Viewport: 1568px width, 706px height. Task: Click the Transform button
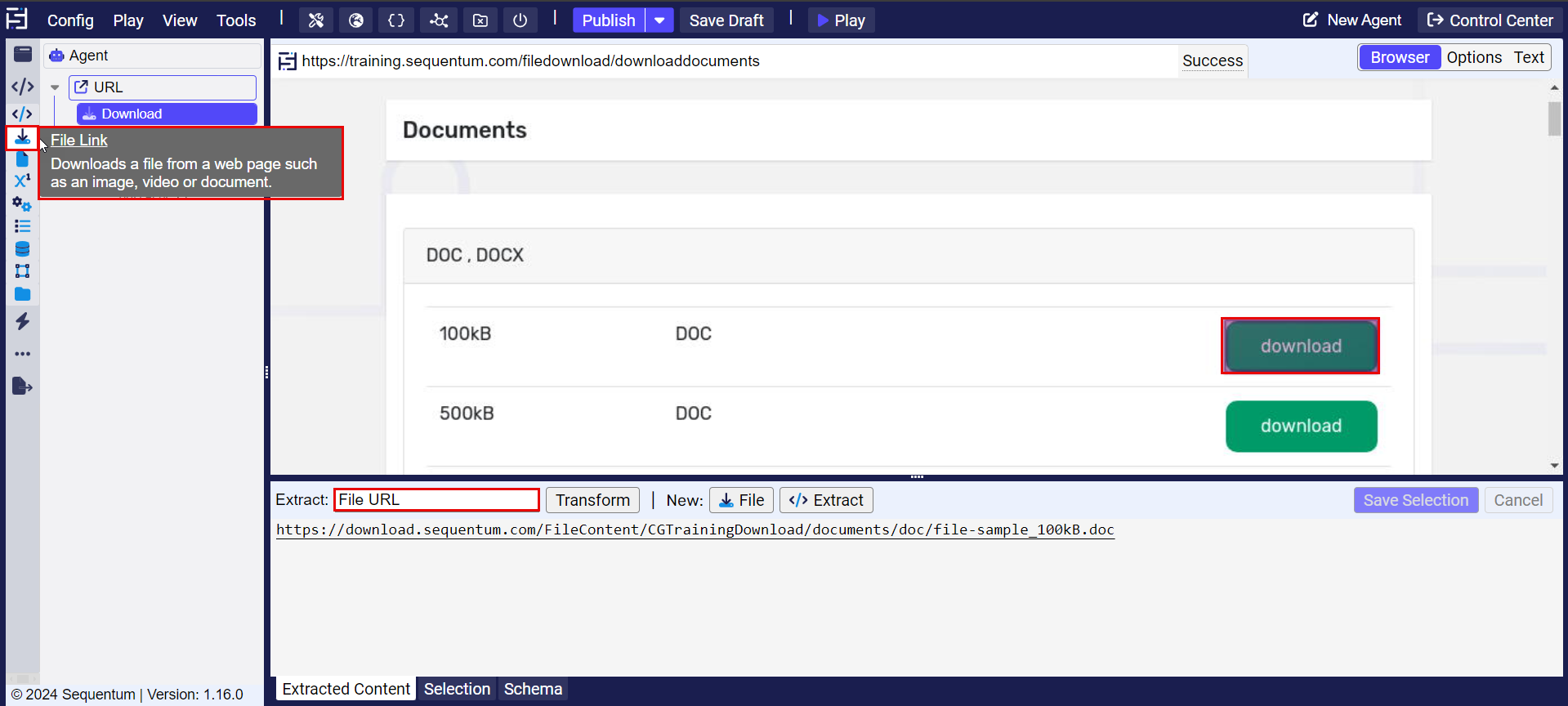592,500
